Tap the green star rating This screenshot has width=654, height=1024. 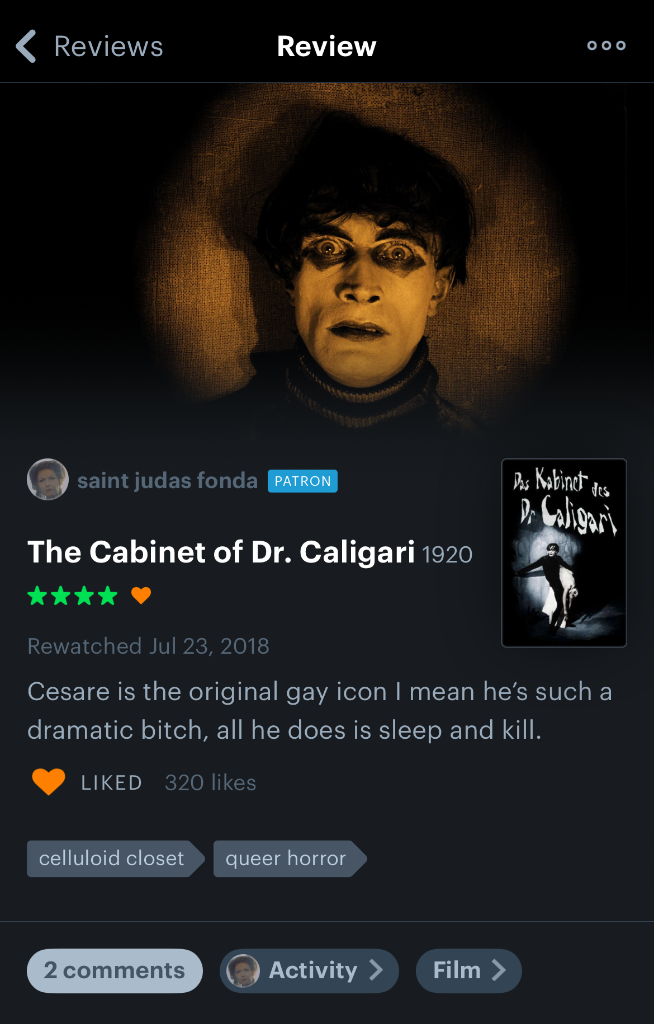tap(73, 596)
